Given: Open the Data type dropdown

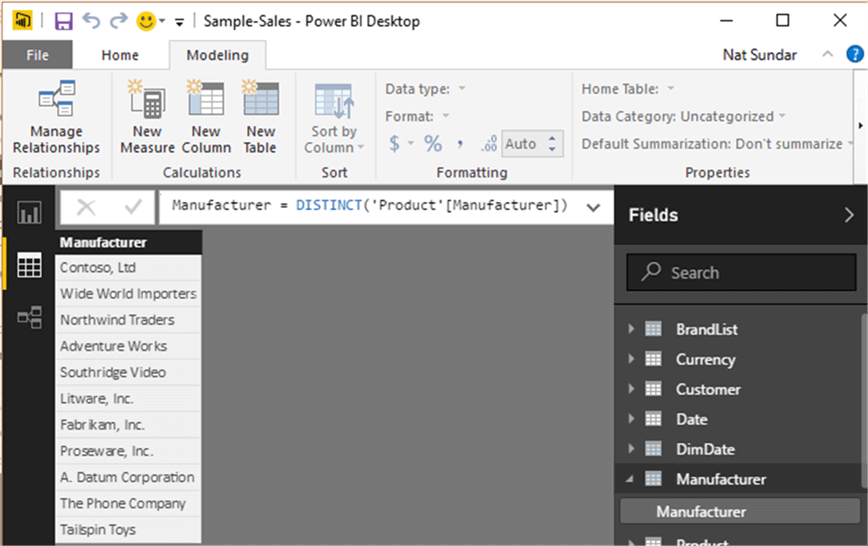Looking at the screenshot, I should coord(425,89).
